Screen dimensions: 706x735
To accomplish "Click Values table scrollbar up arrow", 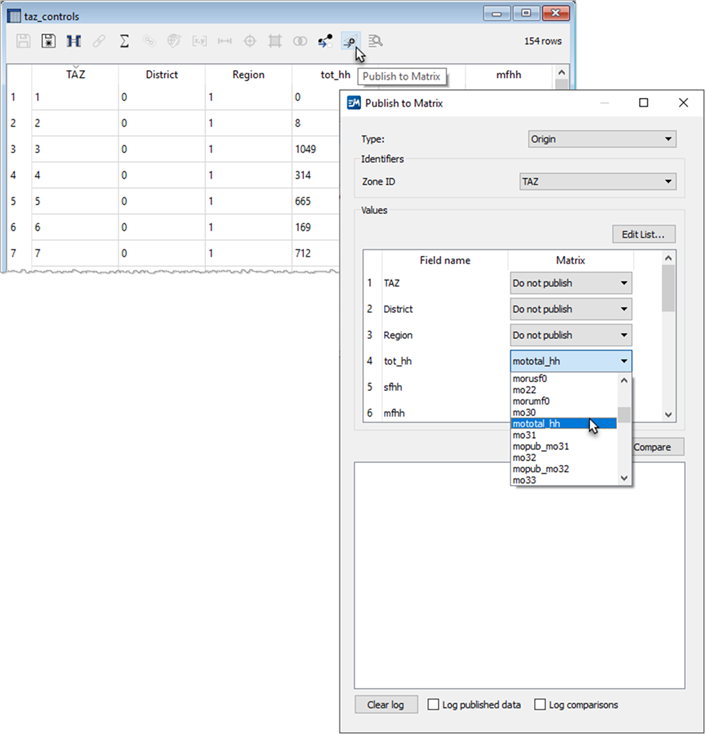I will (668, 258).
